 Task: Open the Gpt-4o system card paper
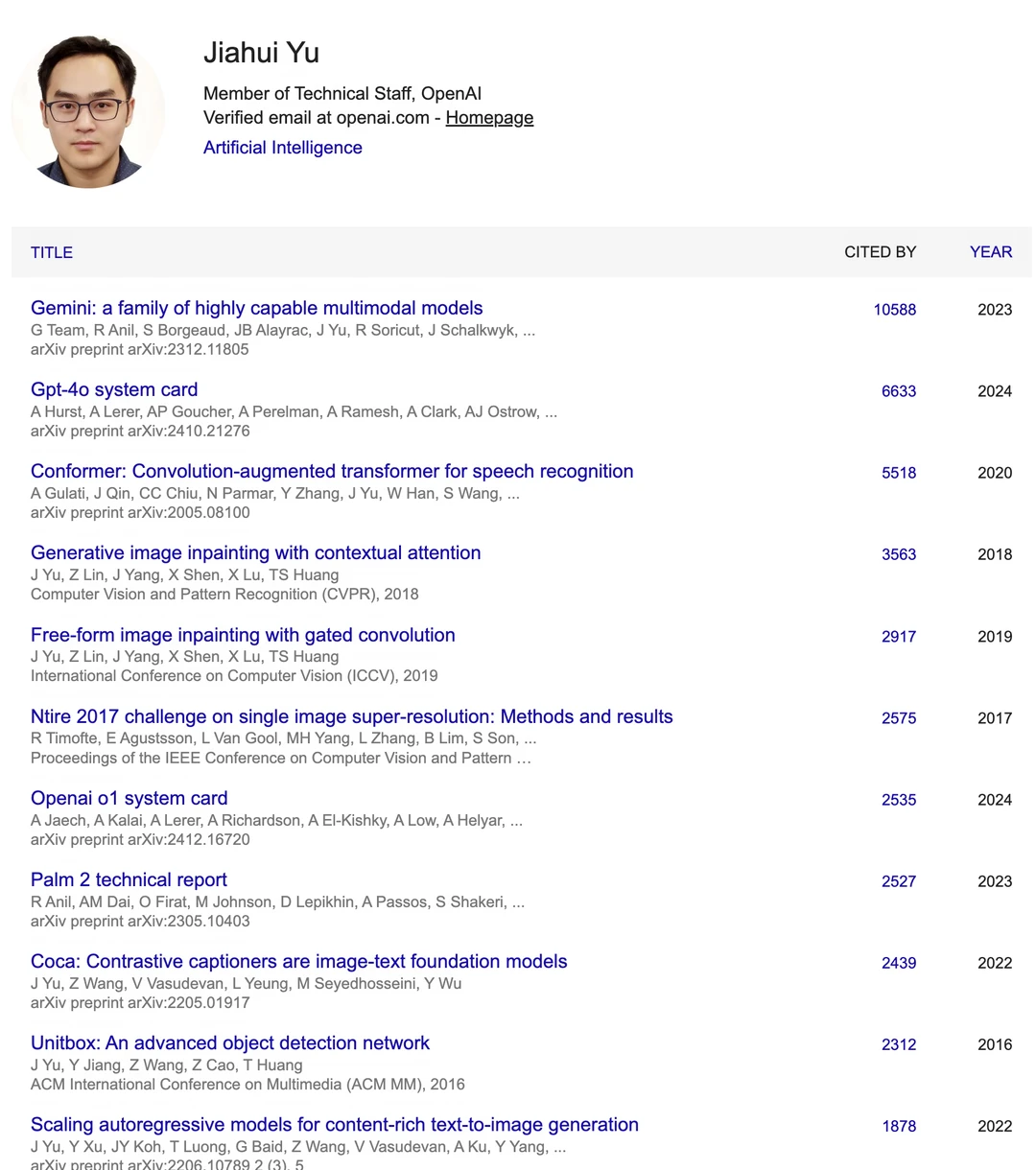tap(114, 389)
